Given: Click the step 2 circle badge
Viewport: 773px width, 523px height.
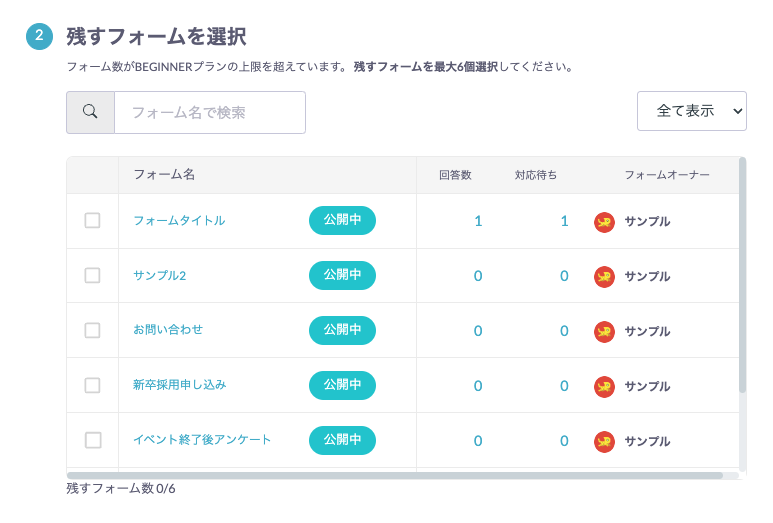Looking at the screenshot, I should point(39,36).
